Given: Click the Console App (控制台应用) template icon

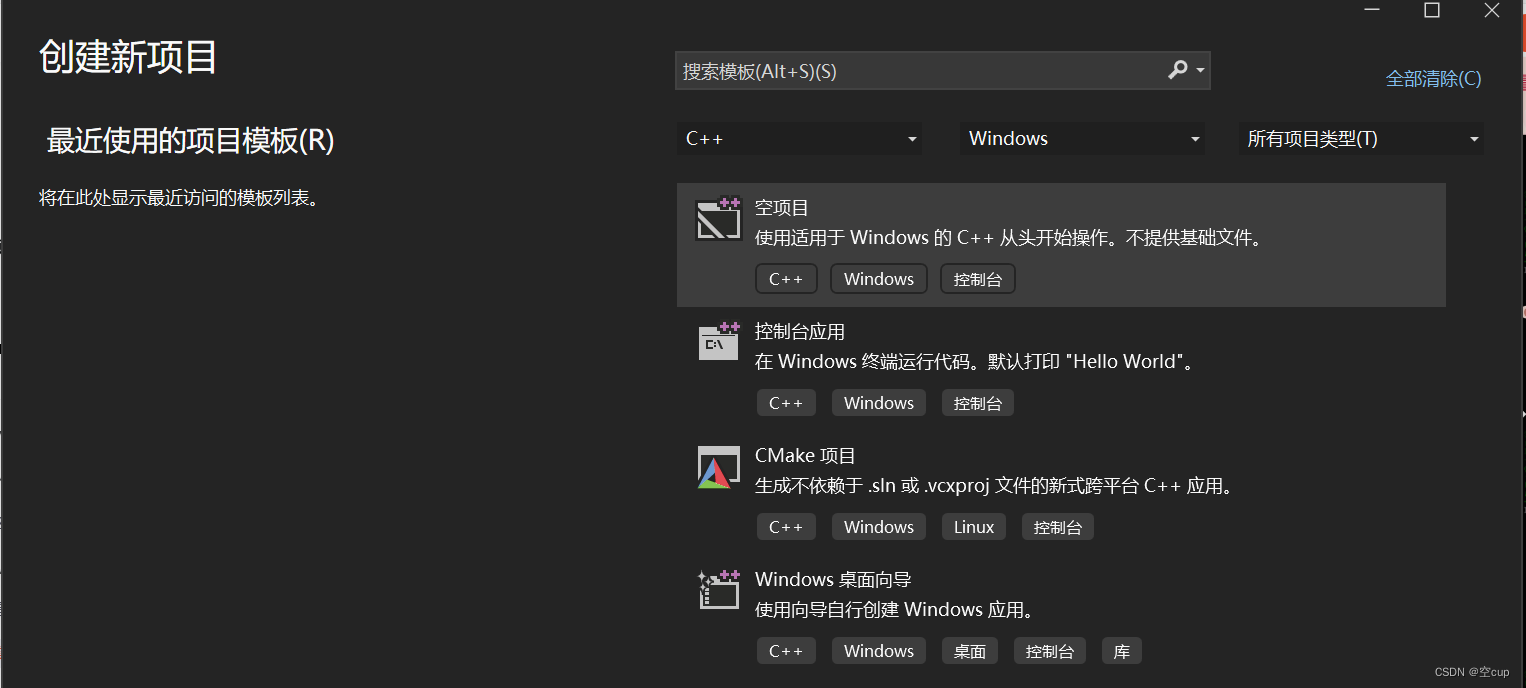Looking at the screenshot, I should 718,342.
